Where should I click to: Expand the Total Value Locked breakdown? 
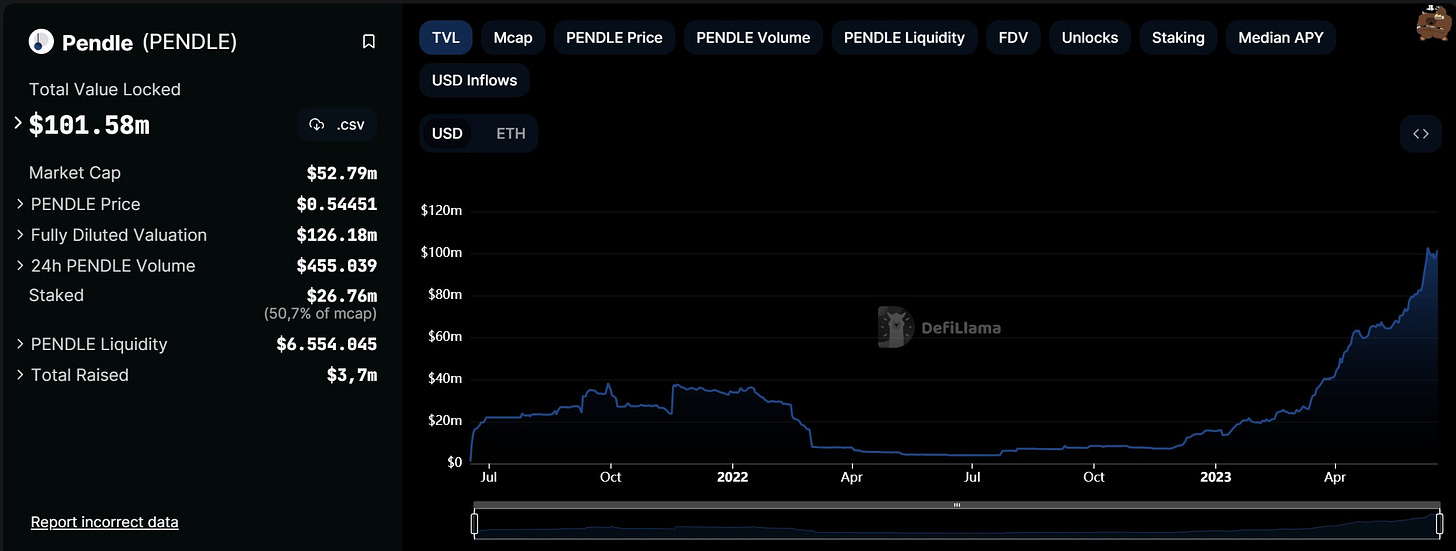18,124
